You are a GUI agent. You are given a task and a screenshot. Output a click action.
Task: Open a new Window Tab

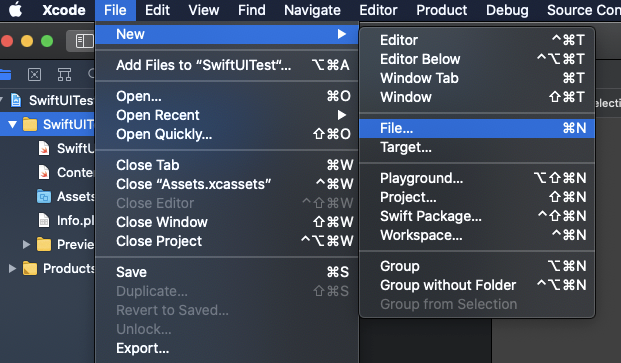coord(477,78)
